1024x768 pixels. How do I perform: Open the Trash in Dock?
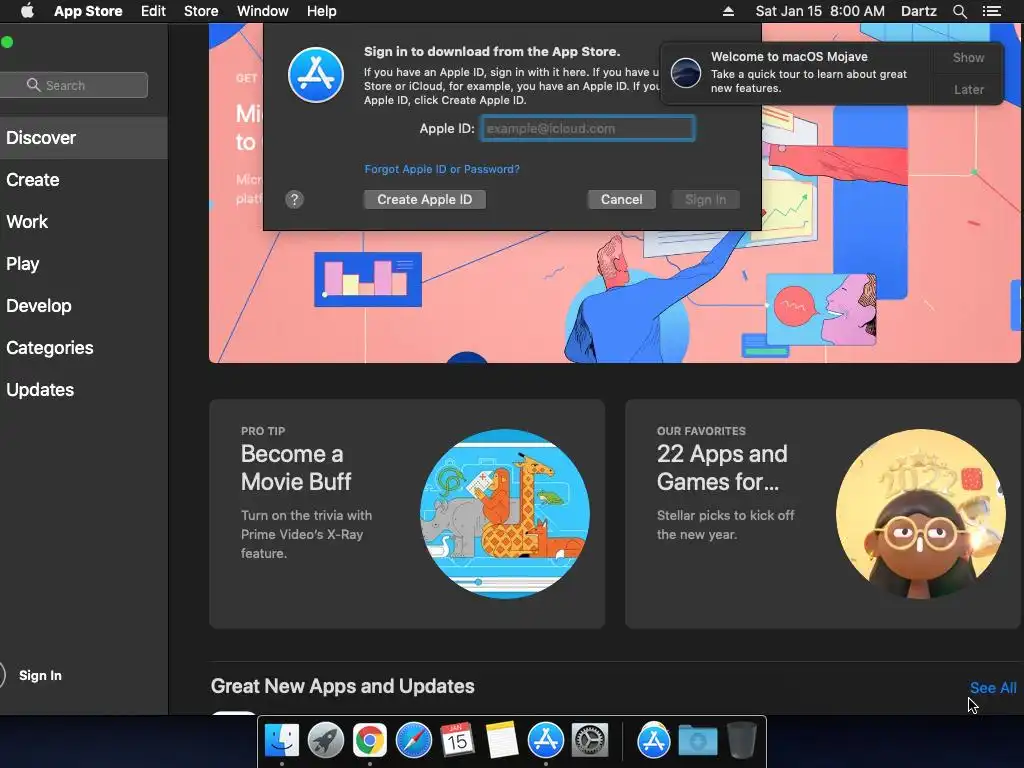[741, 740]
